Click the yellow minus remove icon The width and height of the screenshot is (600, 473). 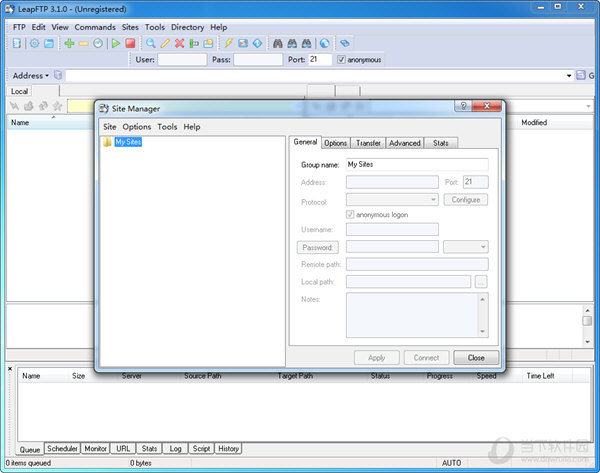tap(83, 44)
